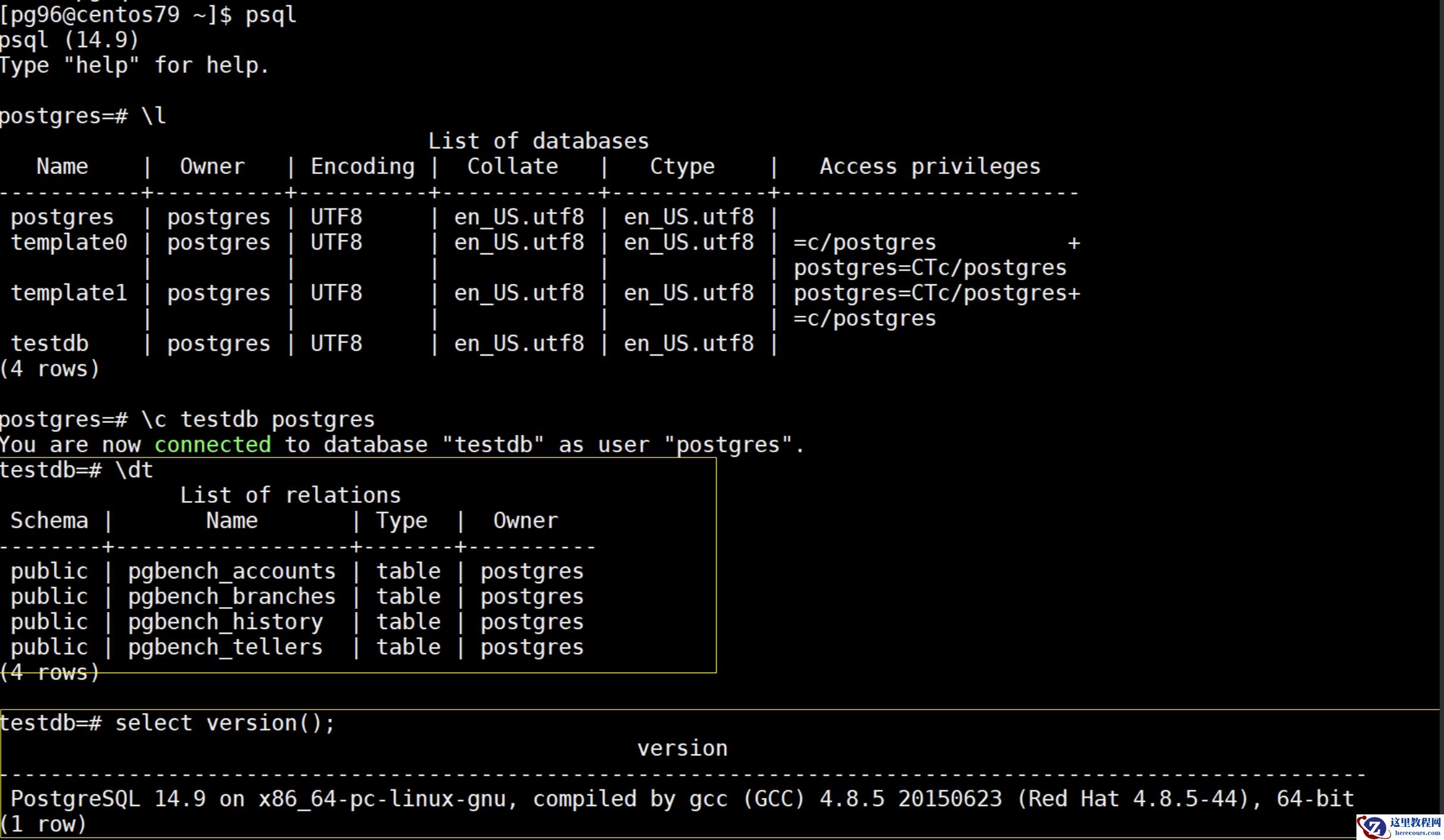Click 'pgbench_branches' table name

232,596
